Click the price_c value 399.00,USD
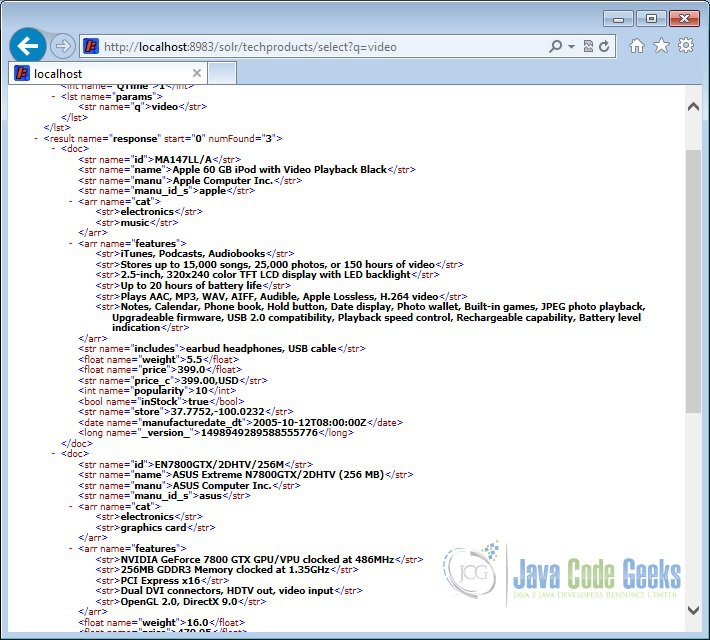The image size is (710, 640). (x=210, y=380)
